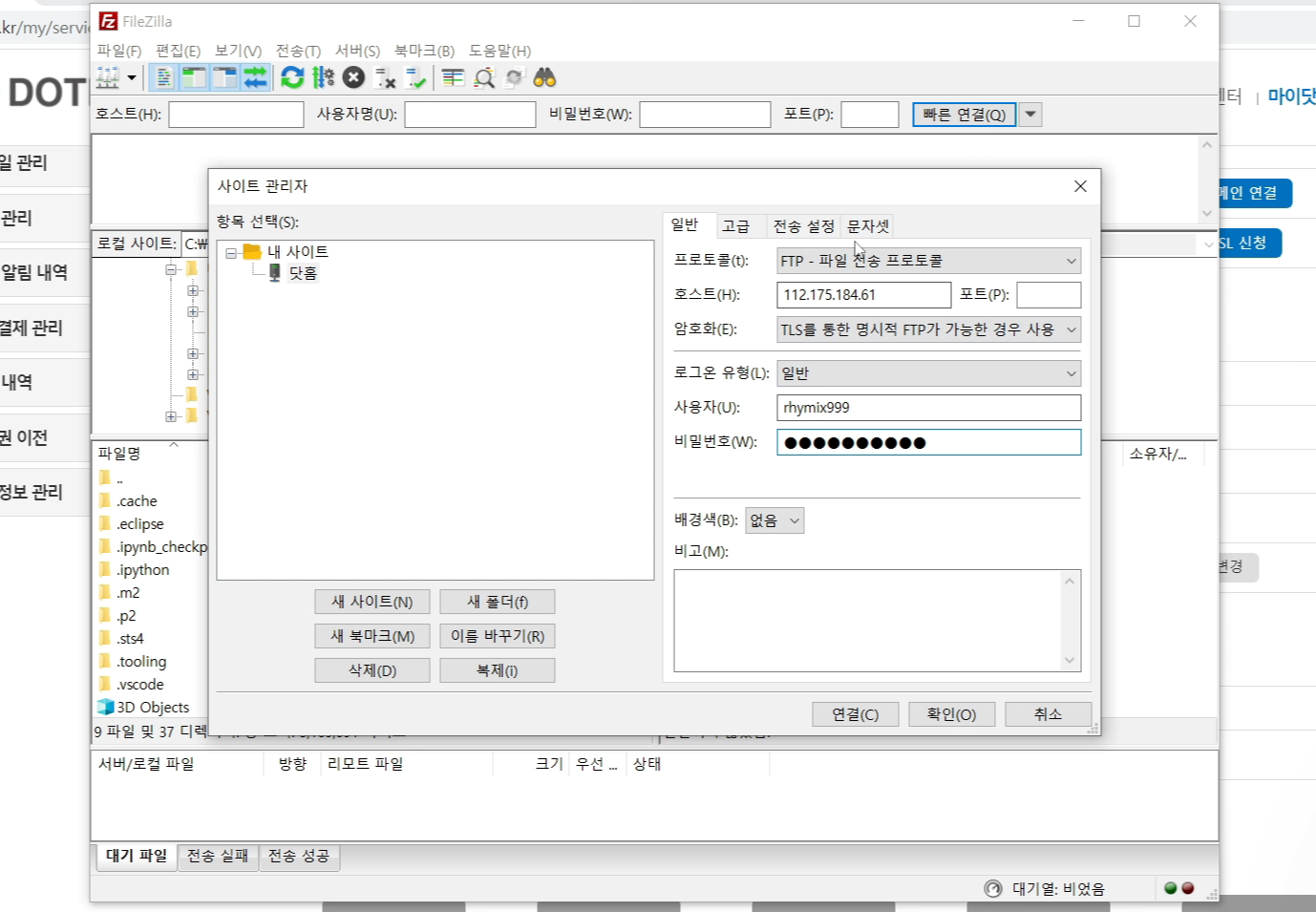Viewport: 1316px width, 912px height.
Task: Open the Site Manager toolbar icon
Action: [x=108, y=78]
